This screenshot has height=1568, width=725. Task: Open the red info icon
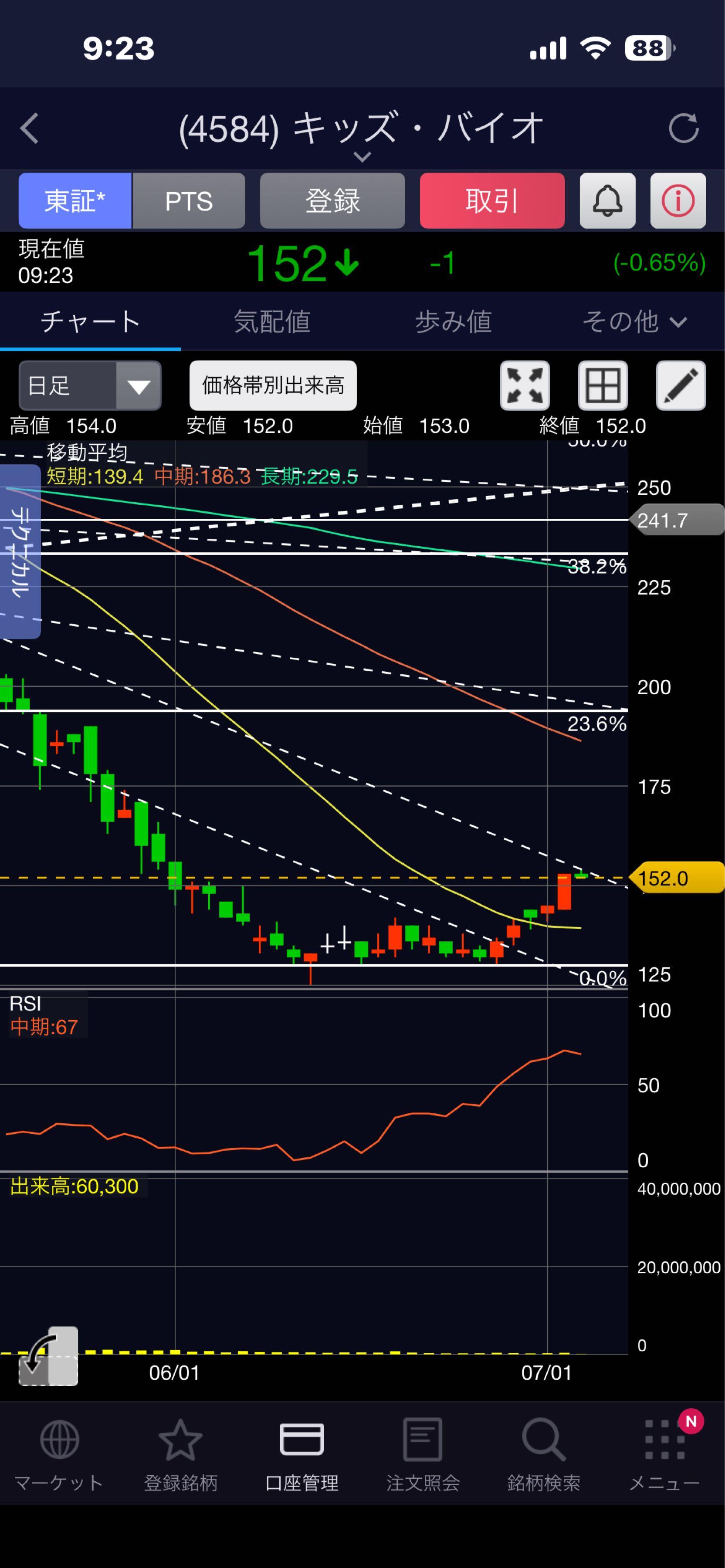(x=678, y=201)
